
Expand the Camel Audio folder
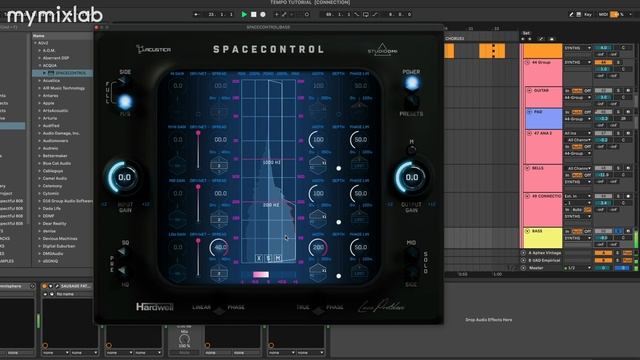[40, 178]
